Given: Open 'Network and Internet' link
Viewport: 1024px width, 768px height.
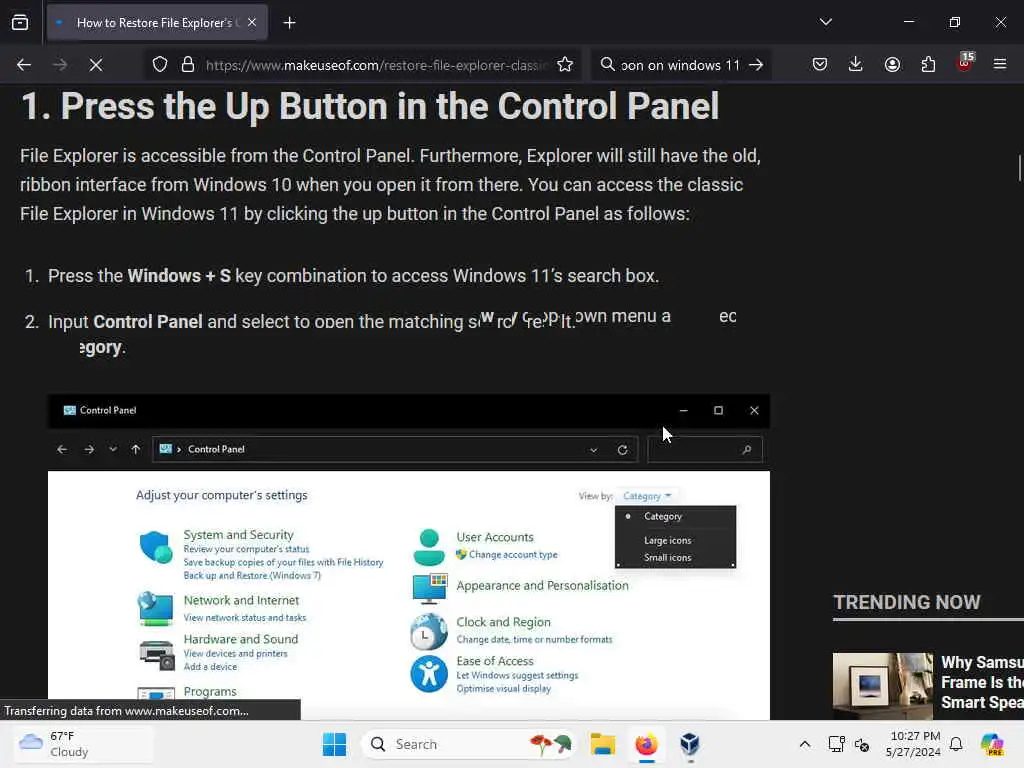Looking at the screenshot, I should (241, 600).
